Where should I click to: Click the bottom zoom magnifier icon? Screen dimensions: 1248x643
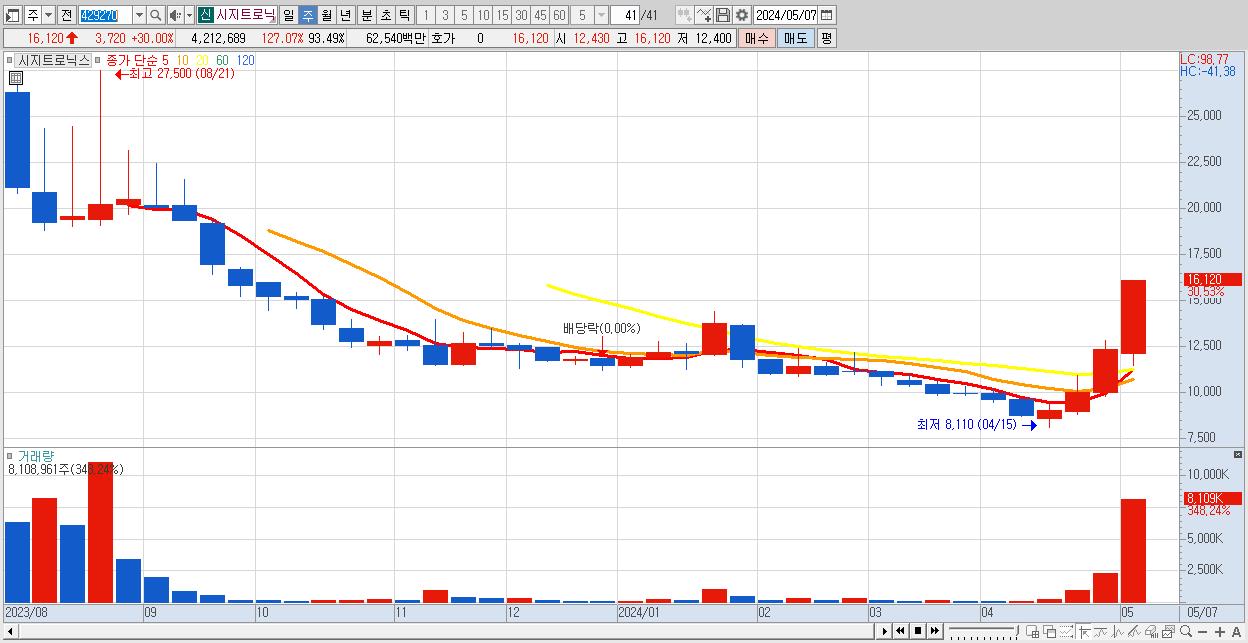pos(1185,632)
